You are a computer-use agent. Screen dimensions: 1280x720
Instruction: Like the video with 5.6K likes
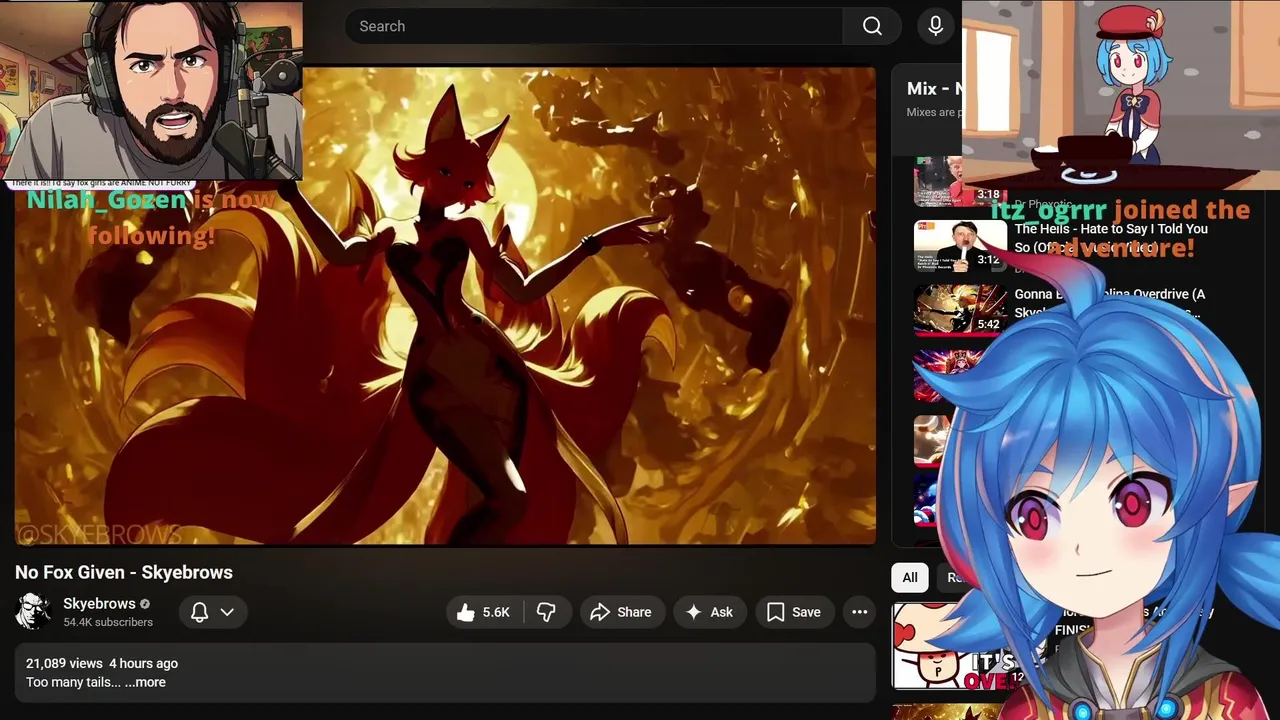[484, 612]
